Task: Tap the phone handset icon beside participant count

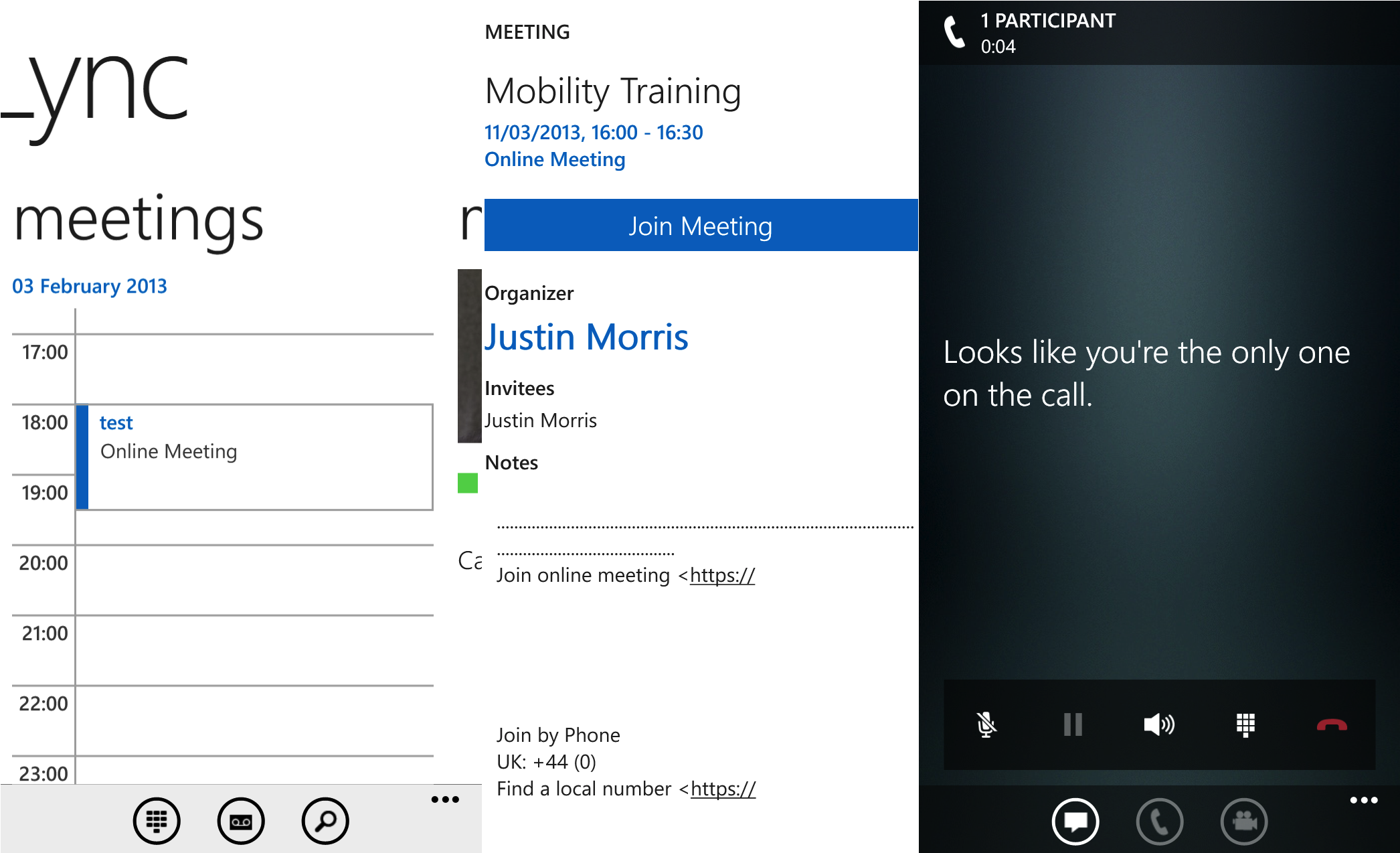Action: tap(954, 32)
